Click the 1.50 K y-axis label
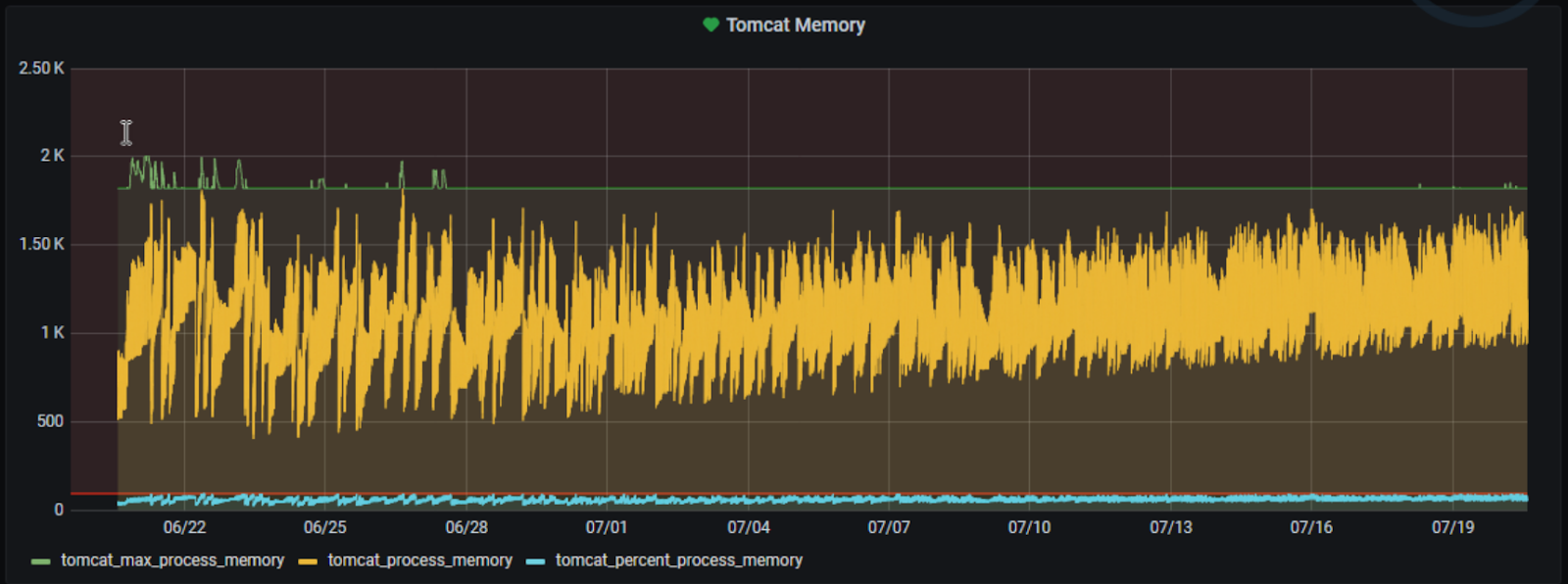The width and height of the screenshot is (1568, 584). (42, 244)
